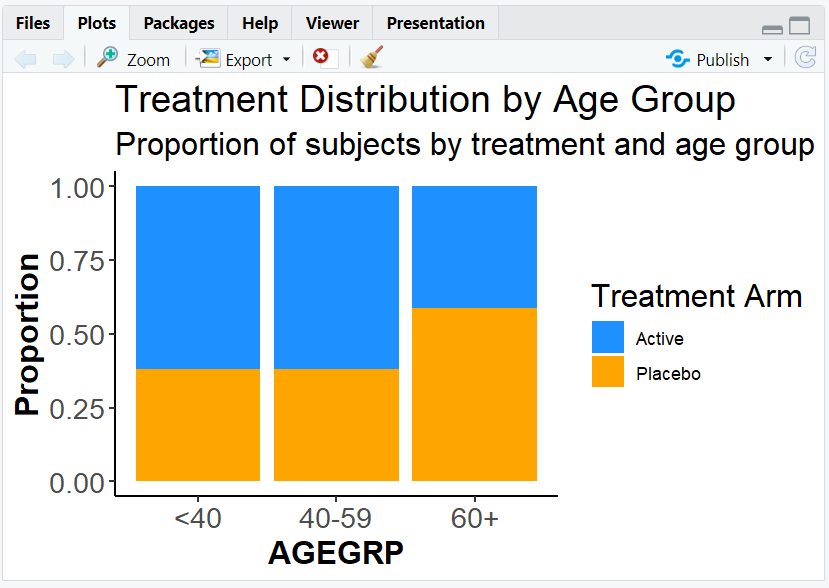Remove current plot with red X icon
This screenshot has height=588, width=829.
[322, 58]
